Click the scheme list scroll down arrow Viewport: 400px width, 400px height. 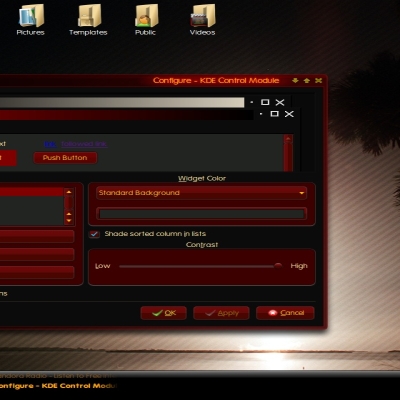[x=69, y=220]
